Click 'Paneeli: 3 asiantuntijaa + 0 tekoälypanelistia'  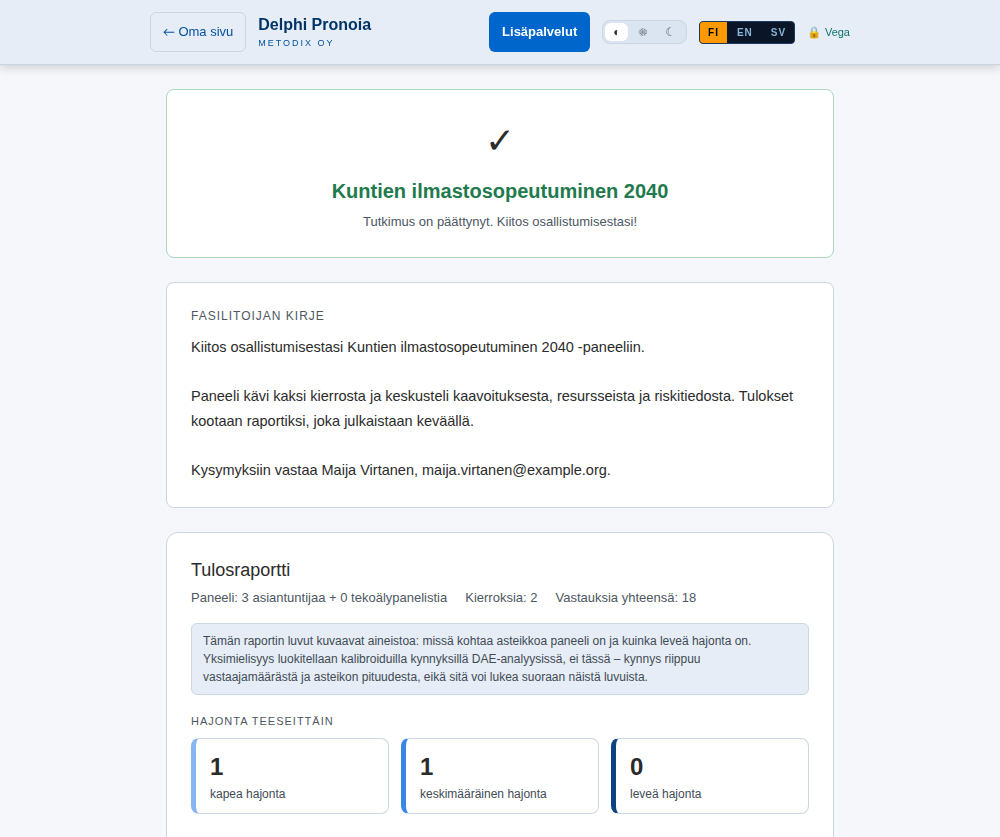click(x=319, y=598)
